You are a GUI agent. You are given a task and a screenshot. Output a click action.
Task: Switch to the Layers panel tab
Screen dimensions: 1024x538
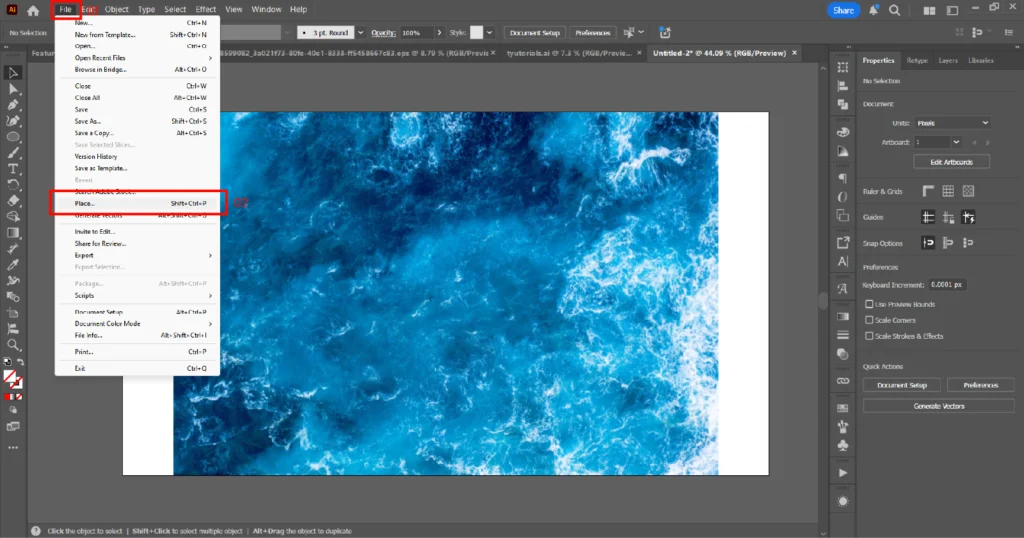(948, 60)
